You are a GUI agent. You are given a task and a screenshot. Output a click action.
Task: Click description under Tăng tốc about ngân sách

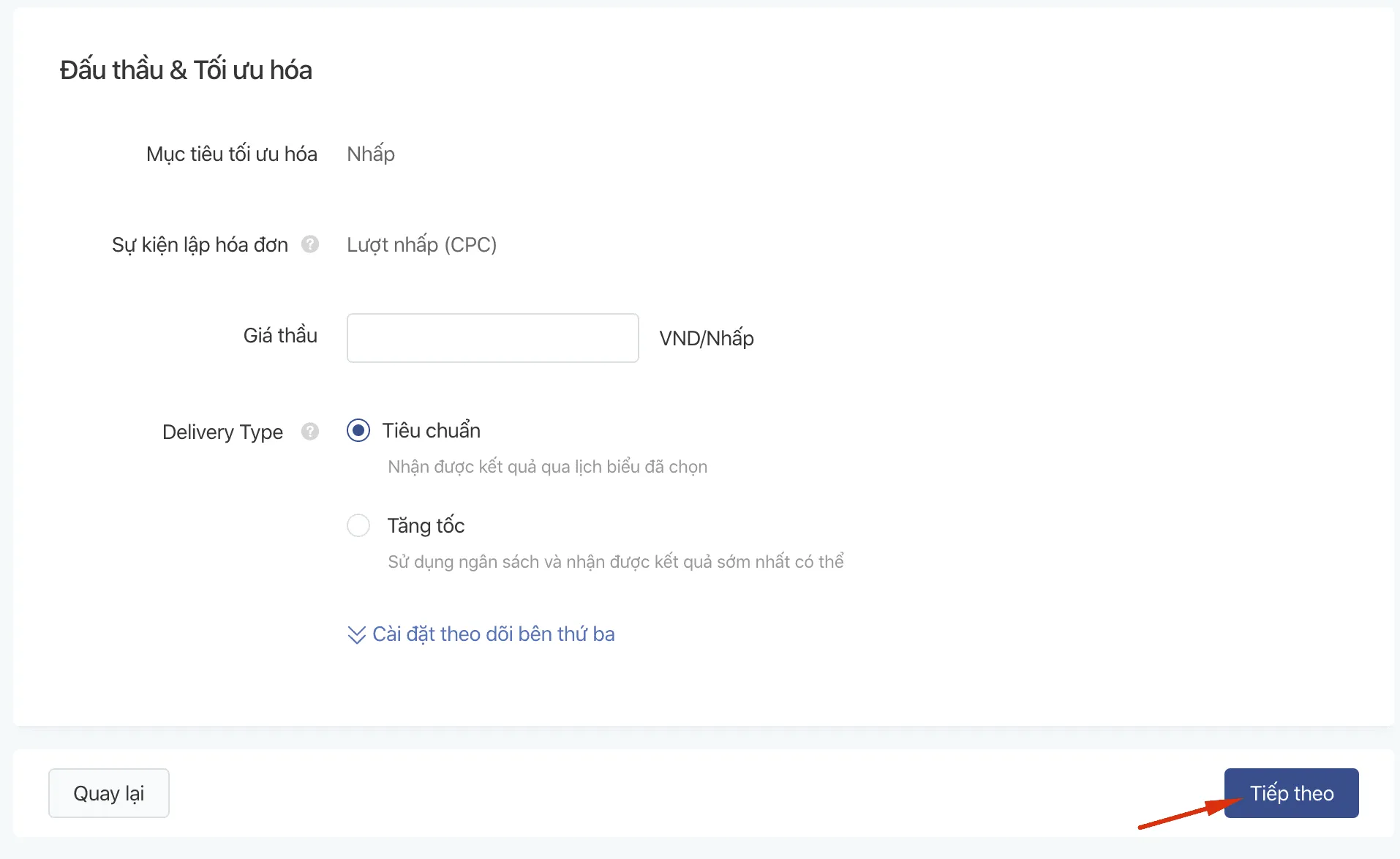click(615, 562)
